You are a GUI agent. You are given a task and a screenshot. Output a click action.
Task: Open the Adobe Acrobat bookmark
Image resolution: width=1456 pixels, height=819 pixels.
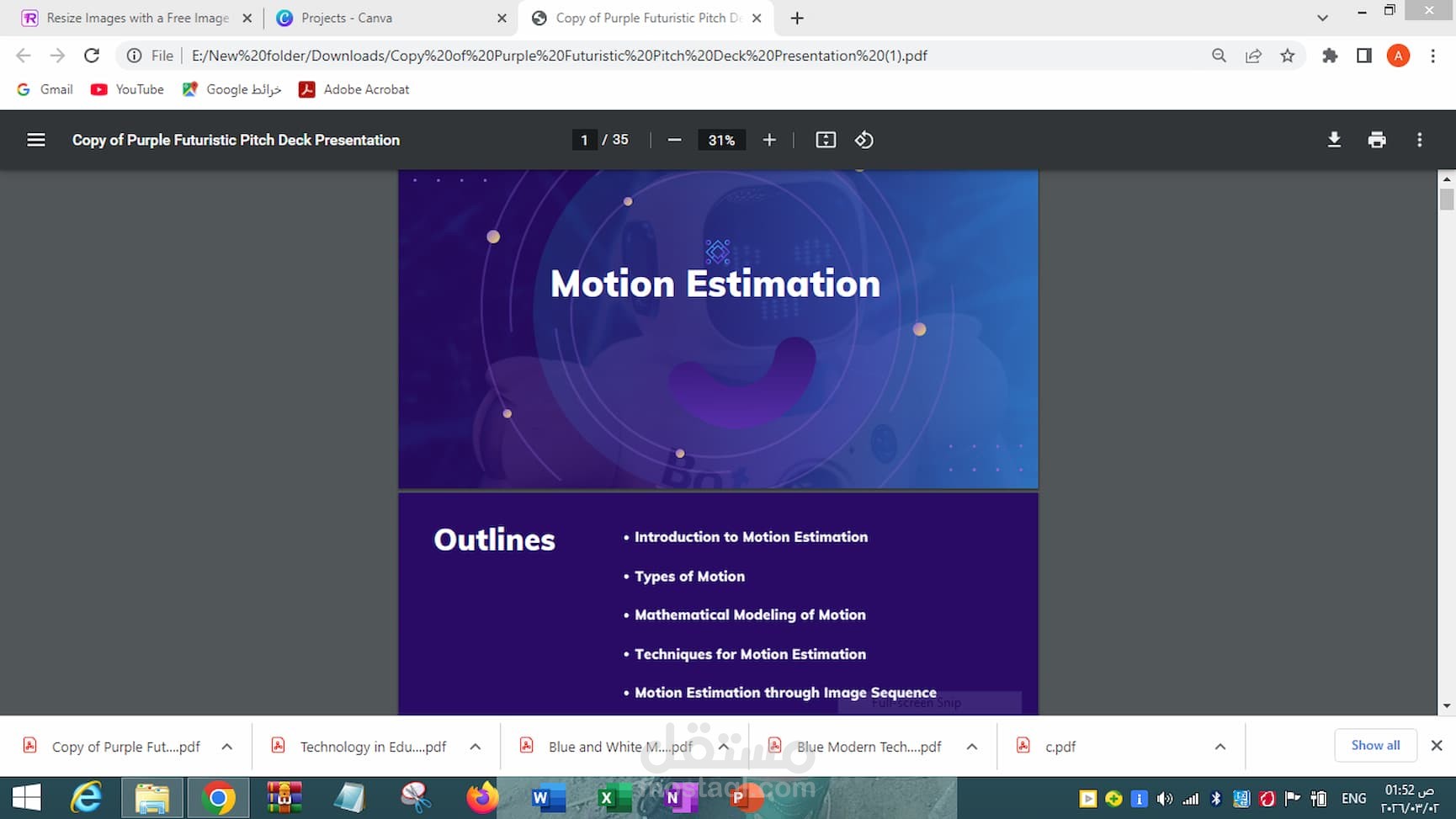353,89
